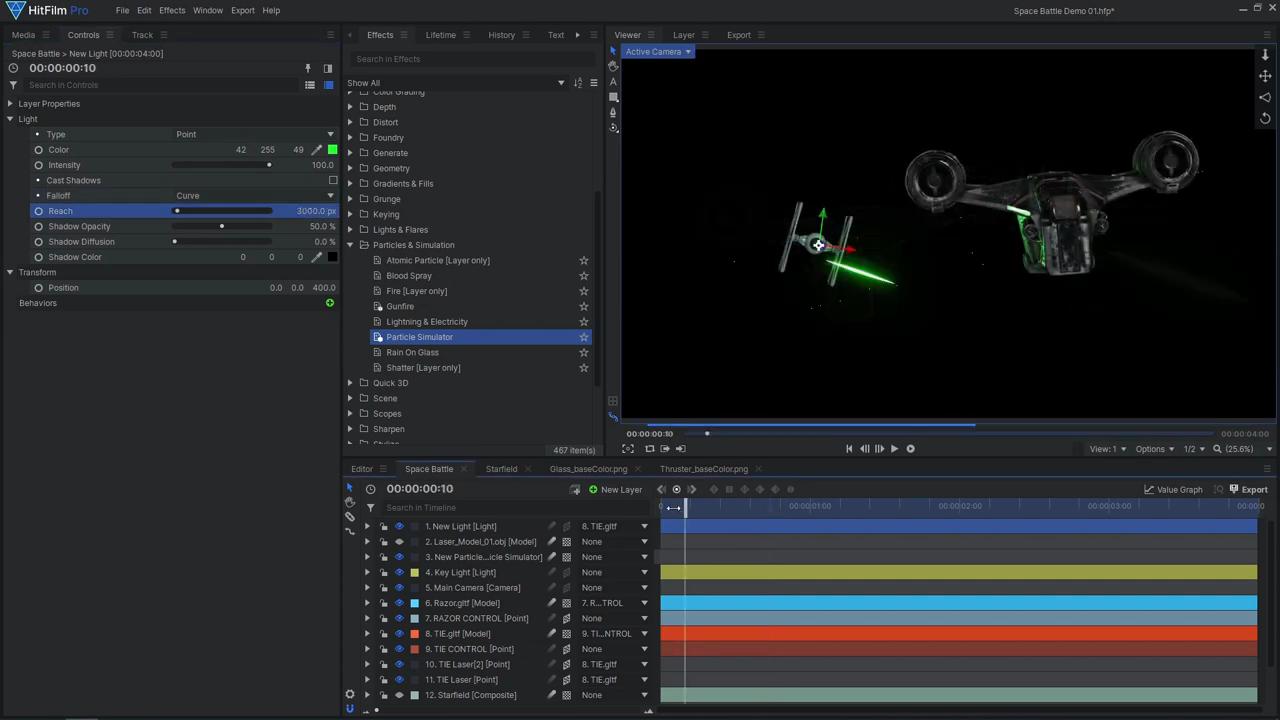Activate the orbit tool in the viewer toolbar
The width and height of the screenshot is (1280, 720).
613,128
